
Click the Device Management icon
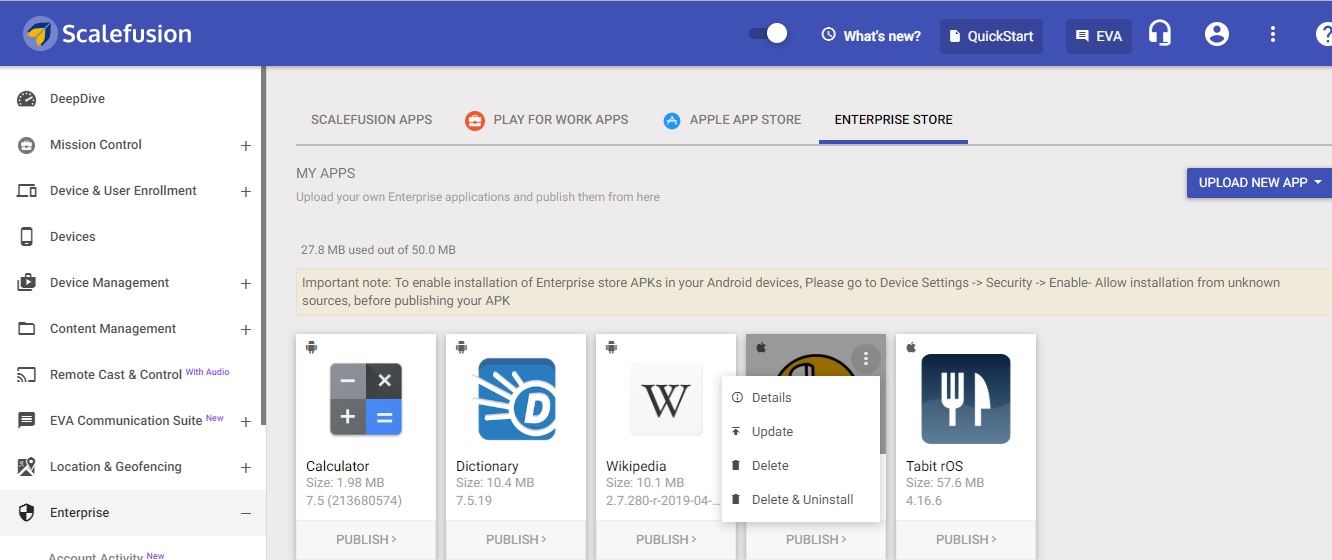27,283
